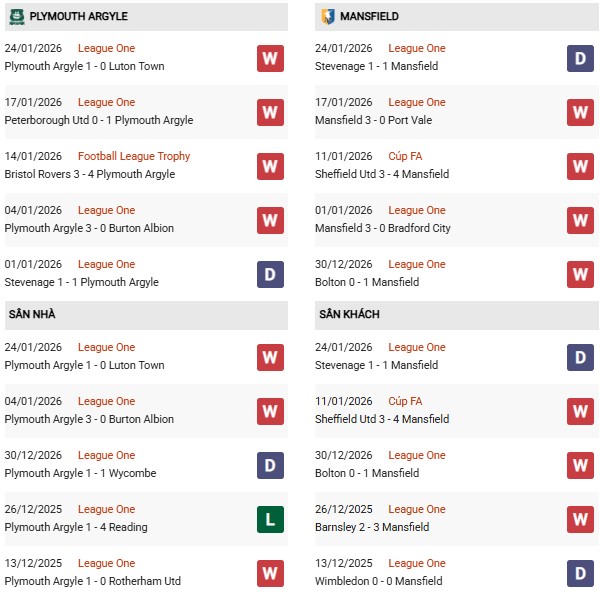This screenshot has height=594, width=600.
Task: Open League One link above Peterborough match
Action: [x=106, y=102]
